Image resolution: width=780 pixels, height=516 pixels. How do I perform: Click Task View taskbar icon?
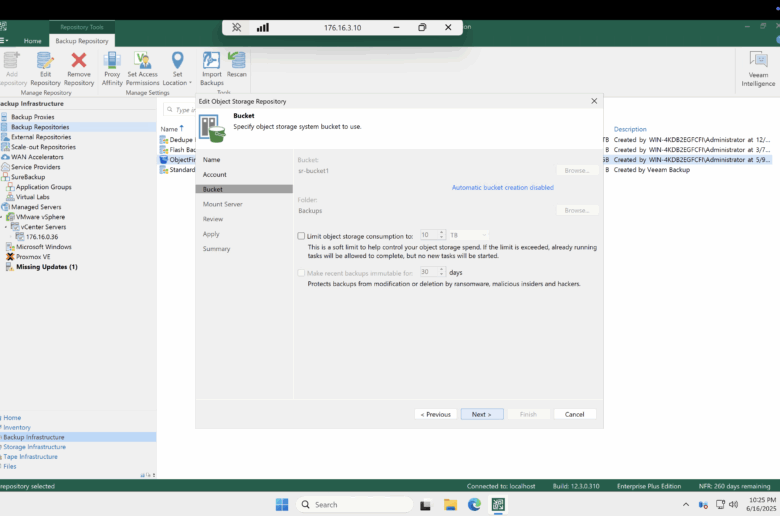pos(425,505)
